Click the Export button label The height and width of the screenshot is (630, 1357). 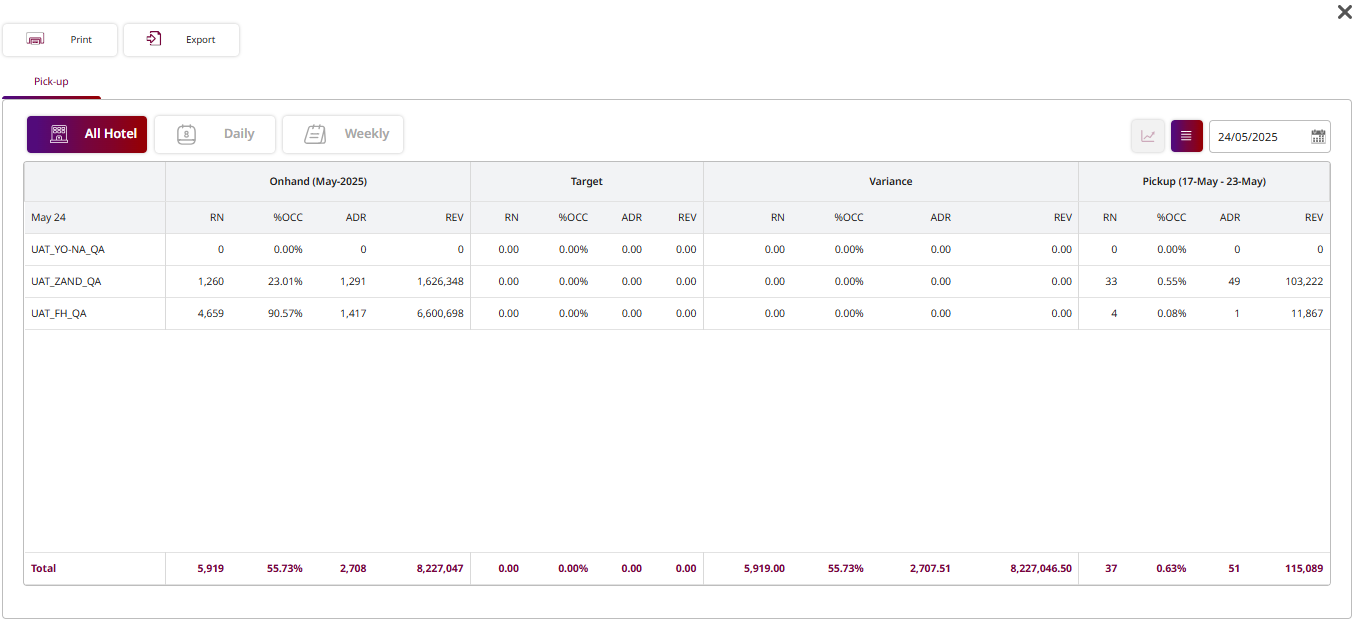click(201, 40)
